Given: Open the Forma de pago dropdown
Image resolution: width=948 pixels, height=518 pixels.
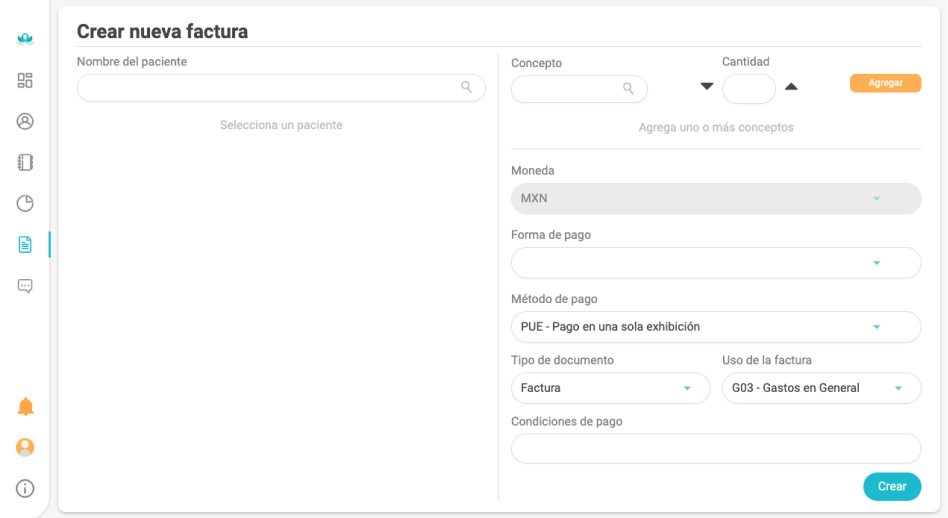Looking at the screenshot, I should (716, 263).
